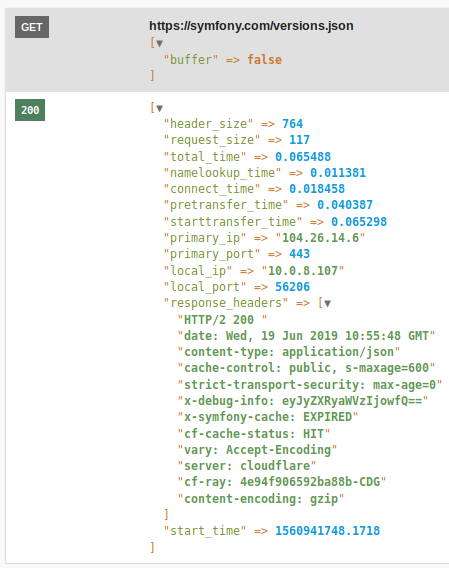Click the total_time value 0.065488
Screen dimensions: 449x568
click(x=303, y=156)
